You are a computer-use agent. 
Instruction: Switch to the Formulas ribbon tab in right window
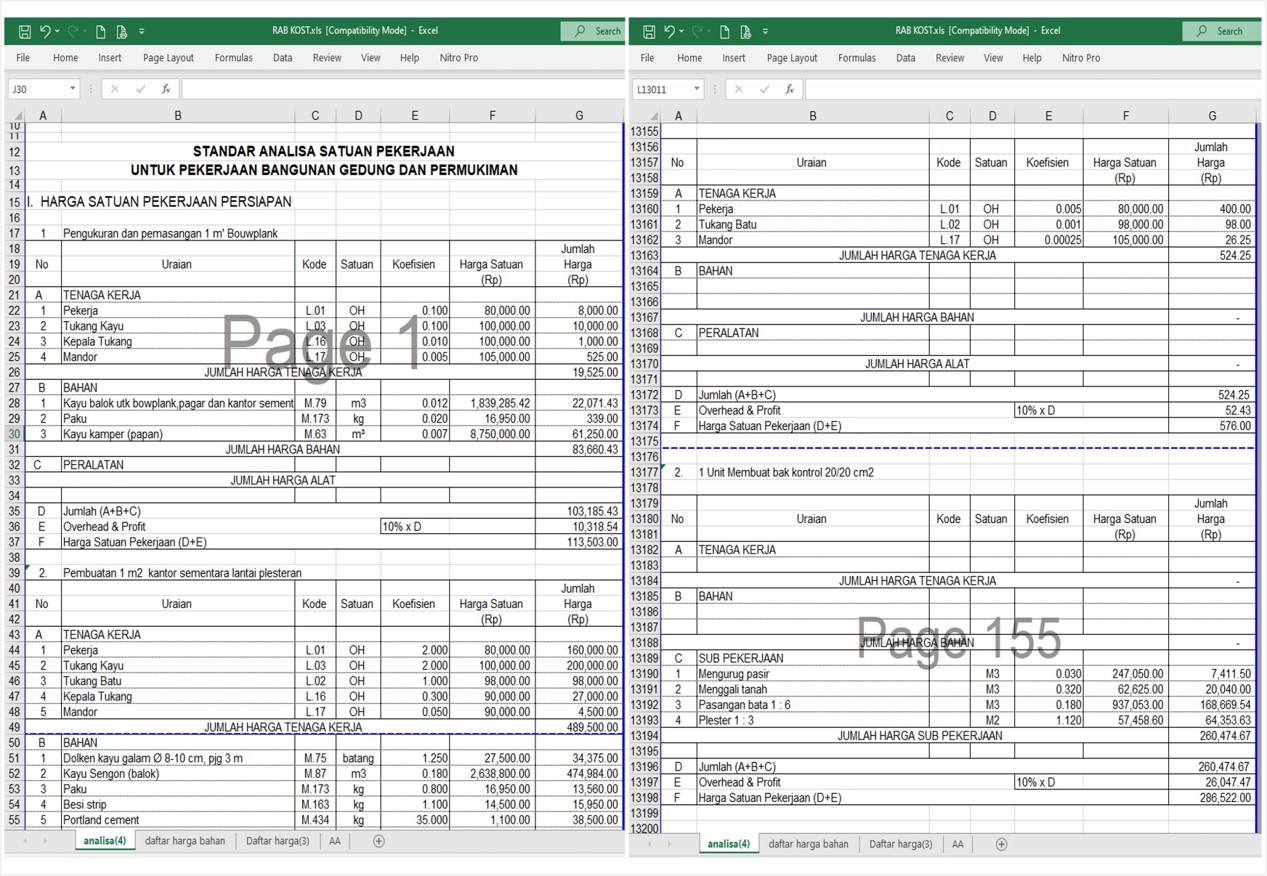click(x=856, y=58)
